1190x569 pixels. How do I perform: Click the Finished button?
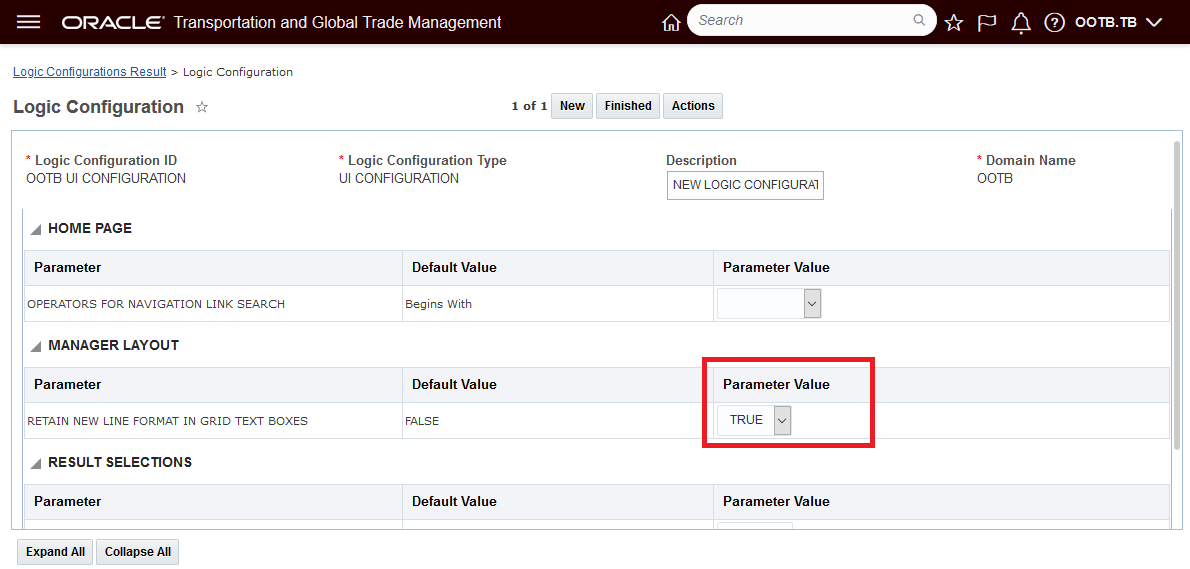point(628,106)
